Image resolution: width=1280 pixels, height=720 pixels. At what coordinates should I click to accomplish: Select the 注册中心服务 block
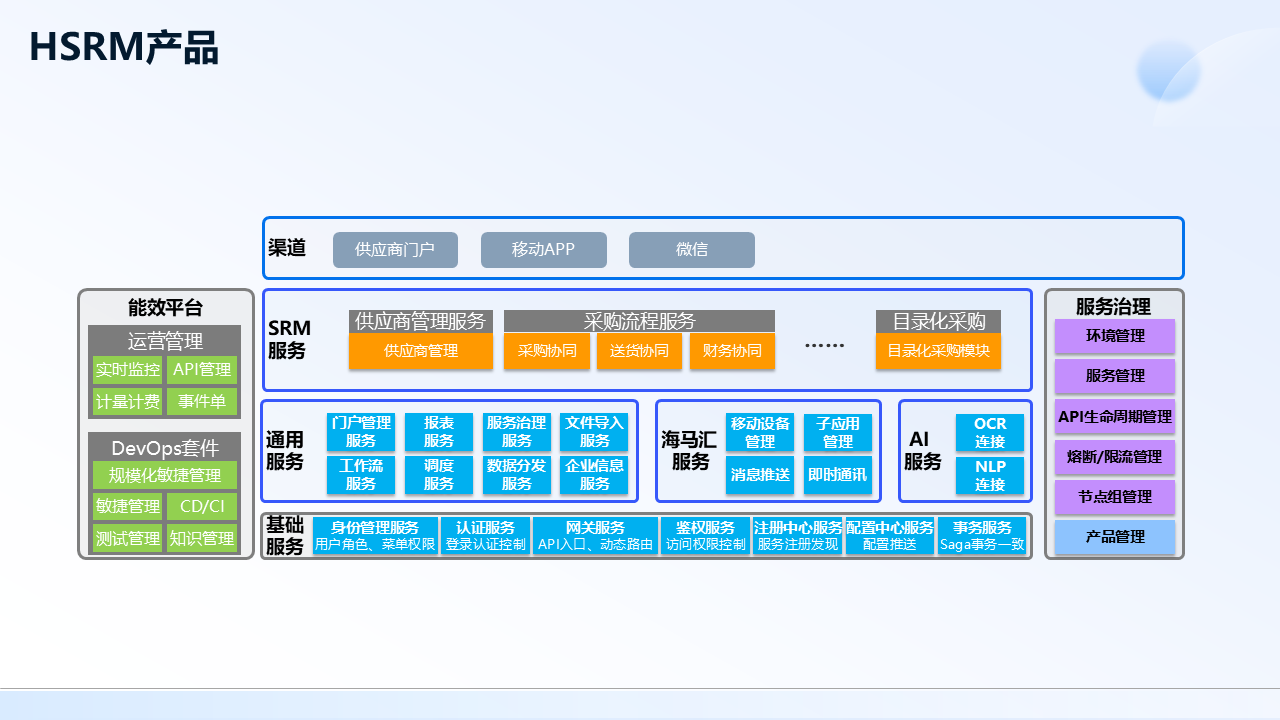point(798,536)
